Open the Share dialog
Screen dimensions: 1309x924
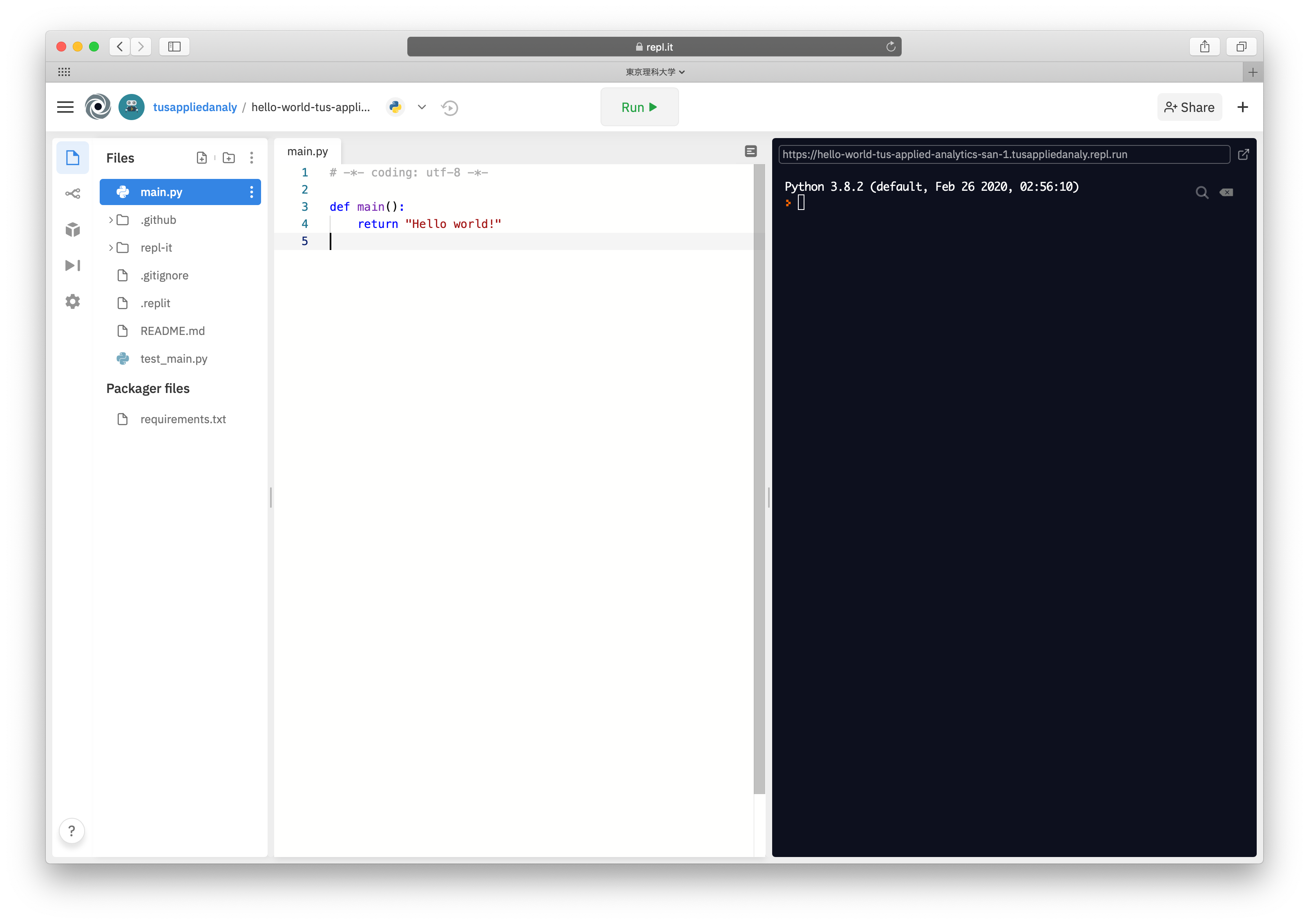(x=1189, y=107)
